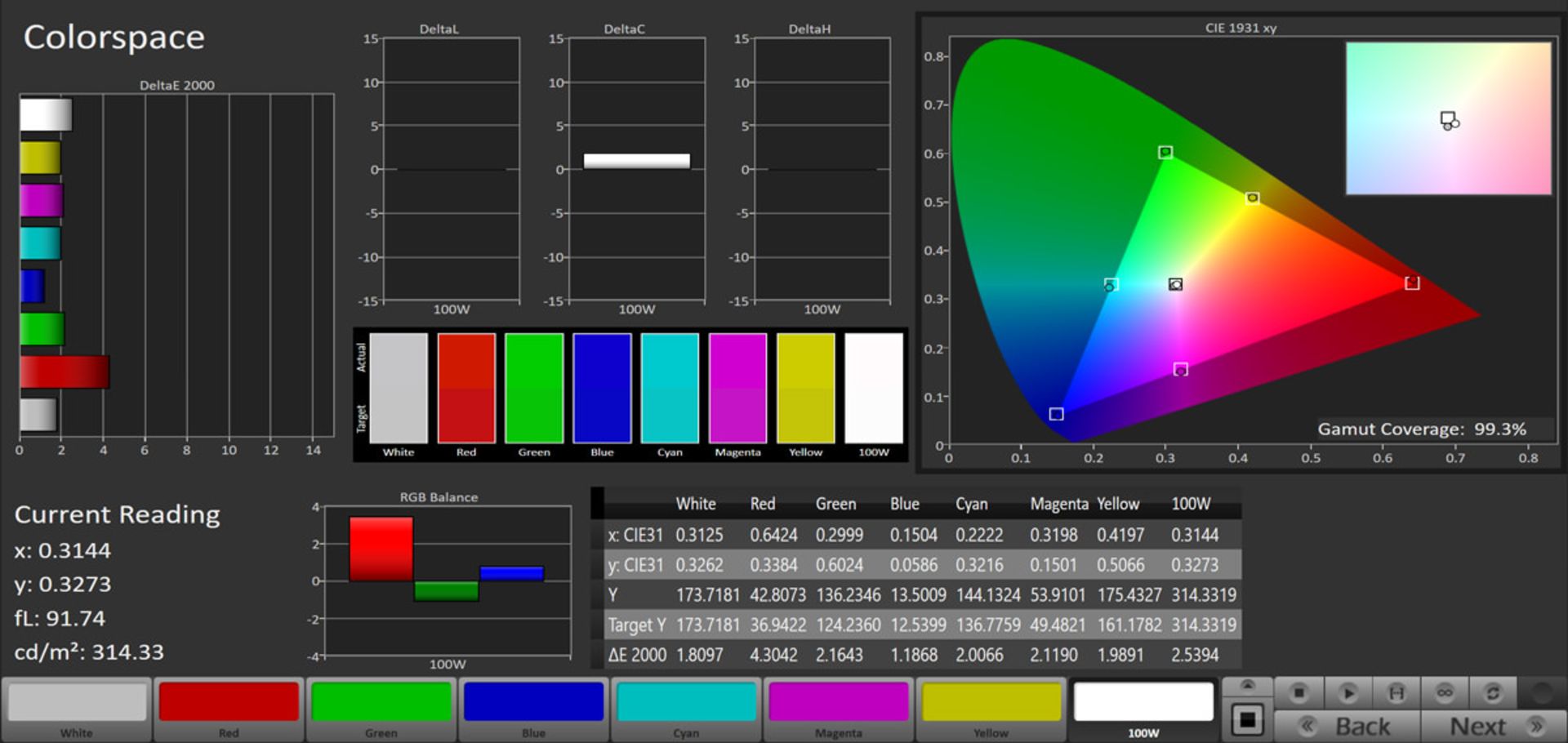Select the Magenta pattern swatch at bottom
Screen dimensions: 1568x743
pos(839,703)
